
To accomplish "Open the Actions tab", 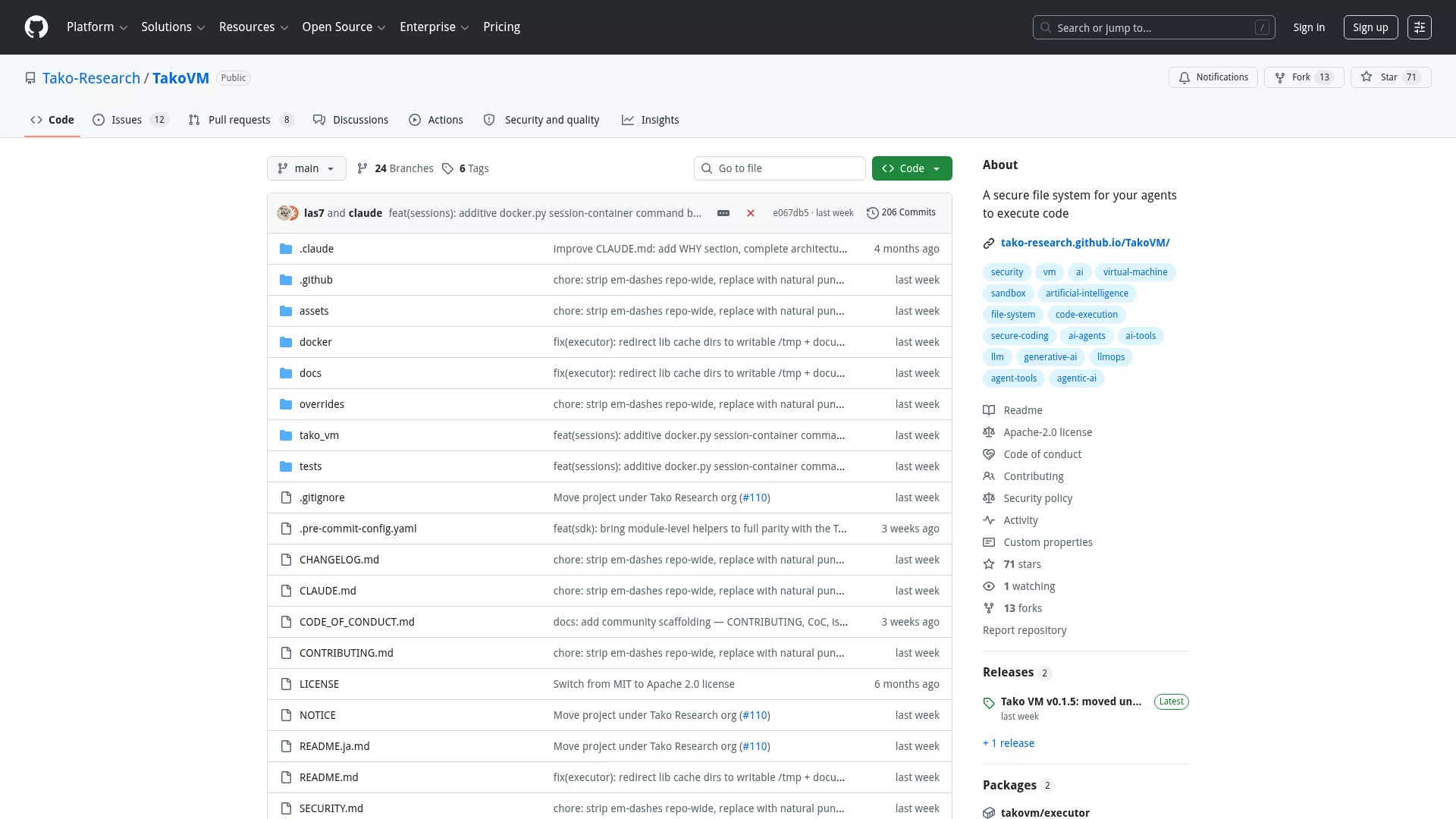I will pos(436,120).
